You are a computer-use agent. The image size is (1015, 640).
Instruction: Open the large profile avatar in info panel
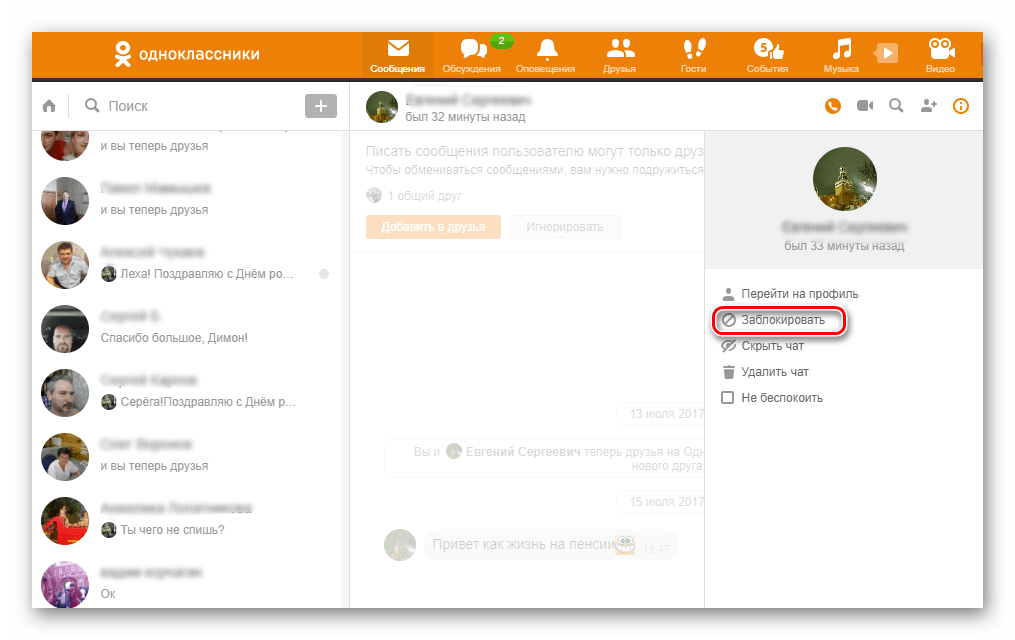coord(844,179)
